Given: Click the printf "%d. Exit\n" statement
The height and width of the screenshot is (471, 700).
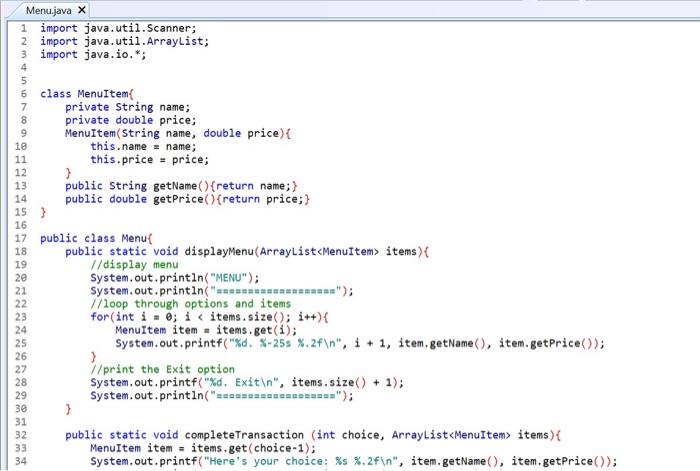Looking at the screenshot, I should click(247, 383).
